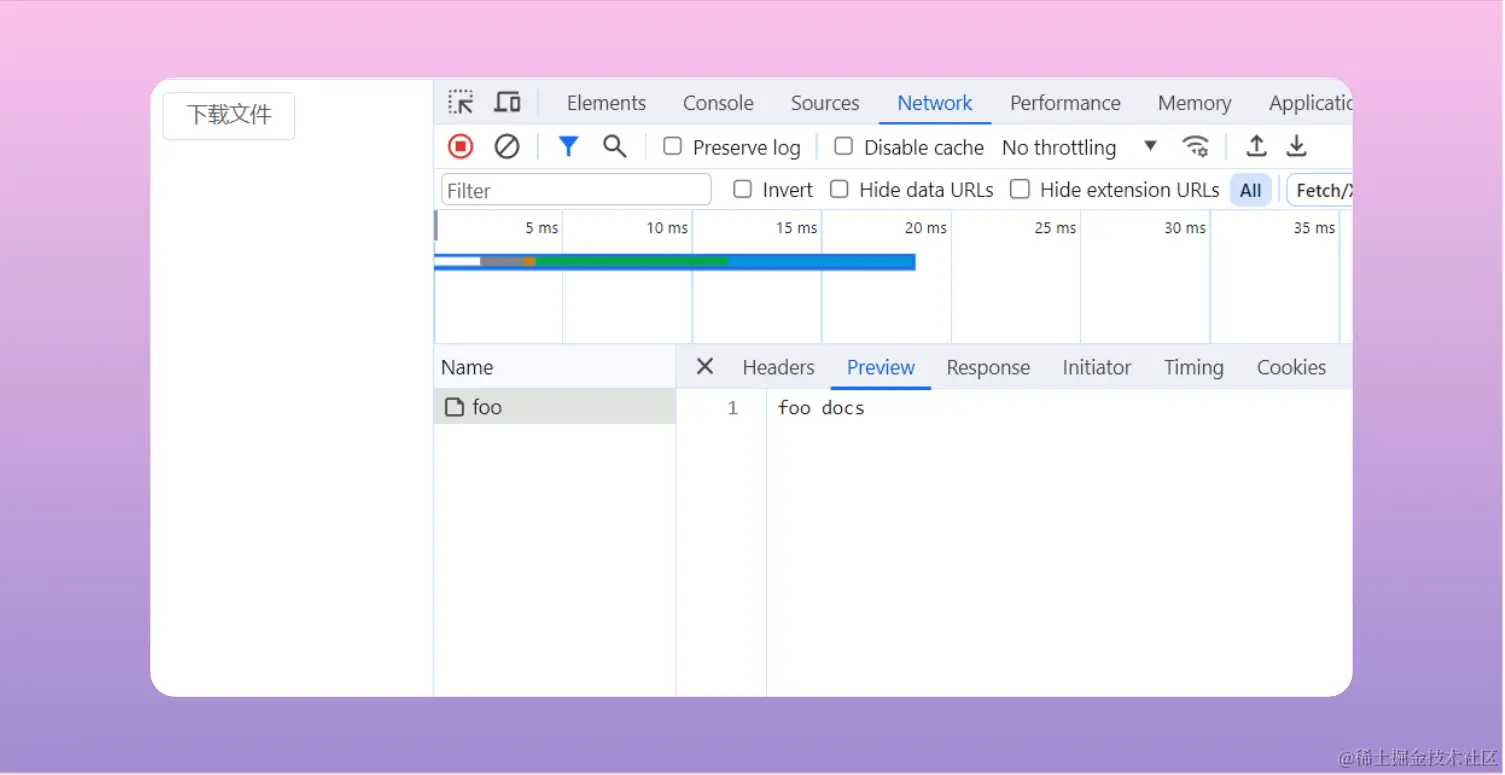
Task: Import HAR file upload icon
Action: coord(1256,146)
